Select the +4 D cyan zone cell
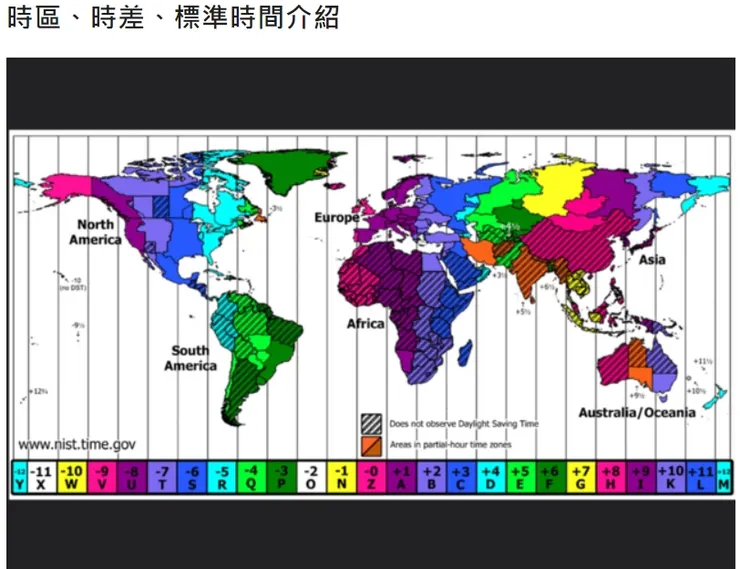 491,477
